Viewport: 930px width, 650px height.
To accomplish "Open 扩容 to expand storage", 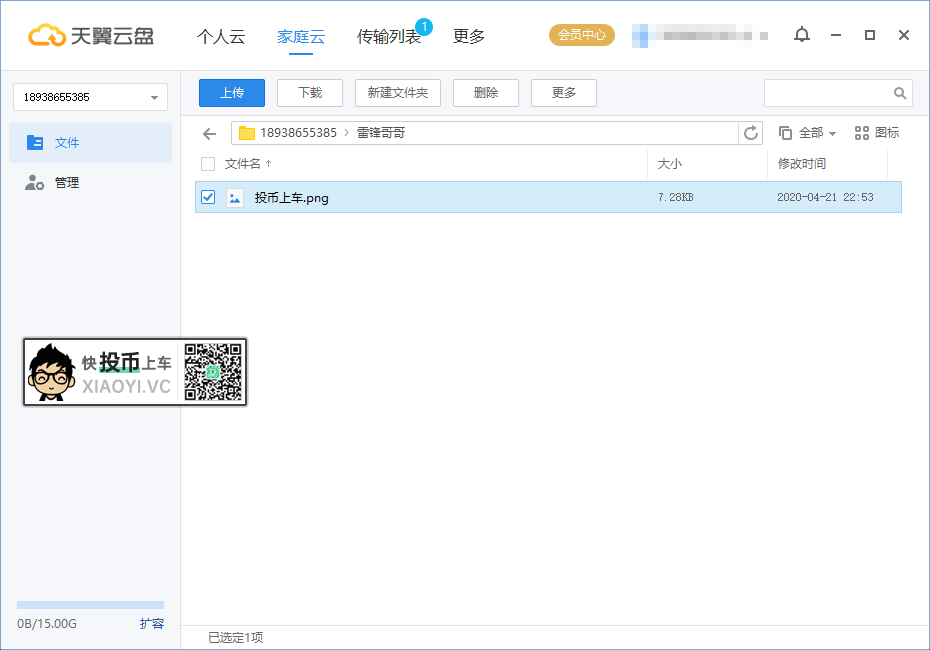I will 152,623.
